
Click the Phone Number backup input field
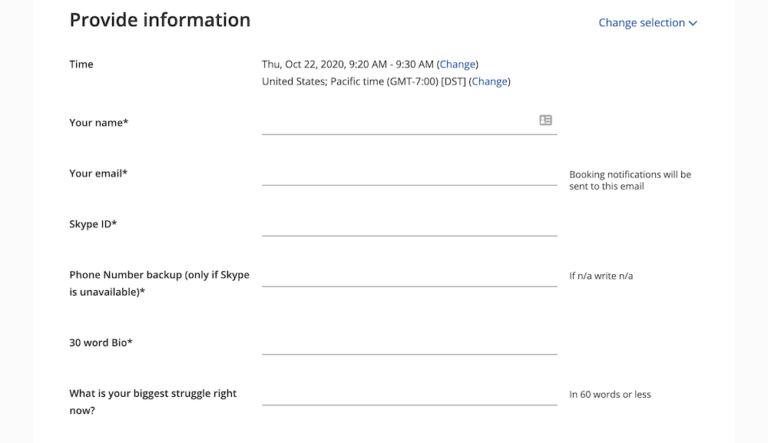(409, 275)
